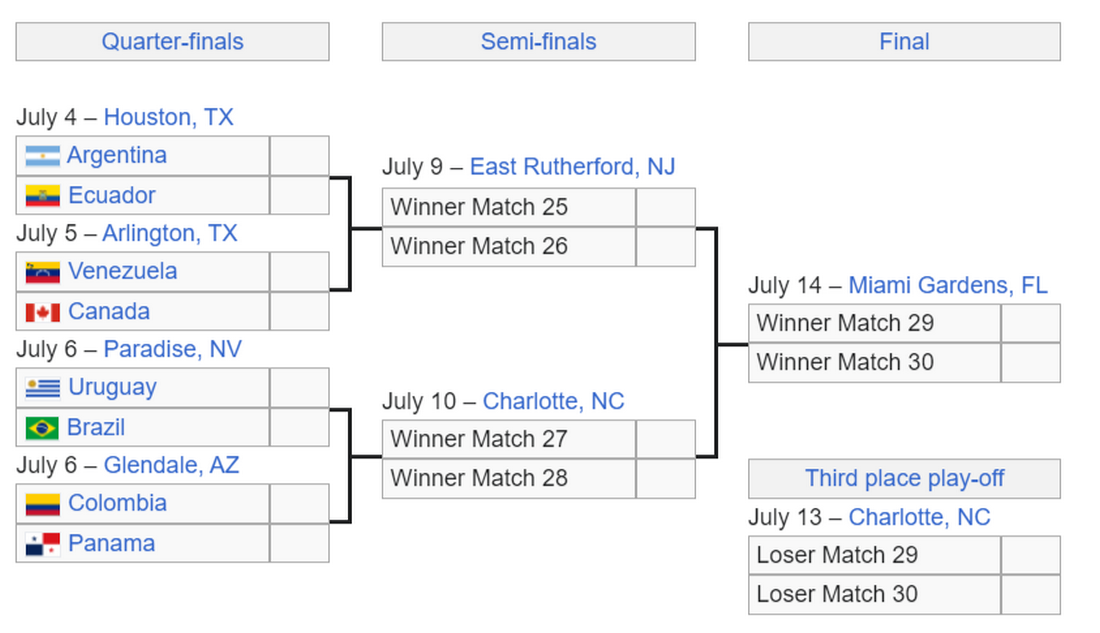Click the Argentina flag icon
Image resolution: width=1100 pixels, height=633 pixels.
pos(42,156)
